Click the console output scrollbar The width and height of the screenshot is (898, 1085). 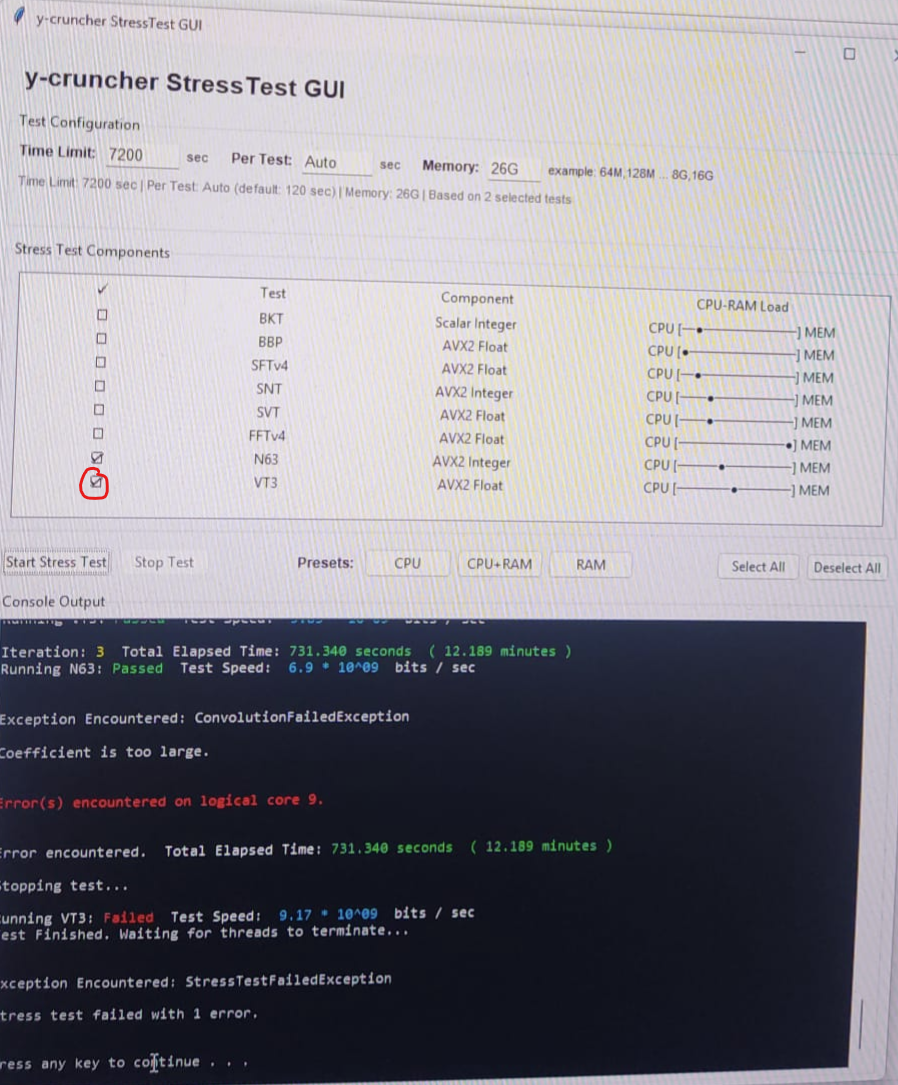[x=861, y=1023]
